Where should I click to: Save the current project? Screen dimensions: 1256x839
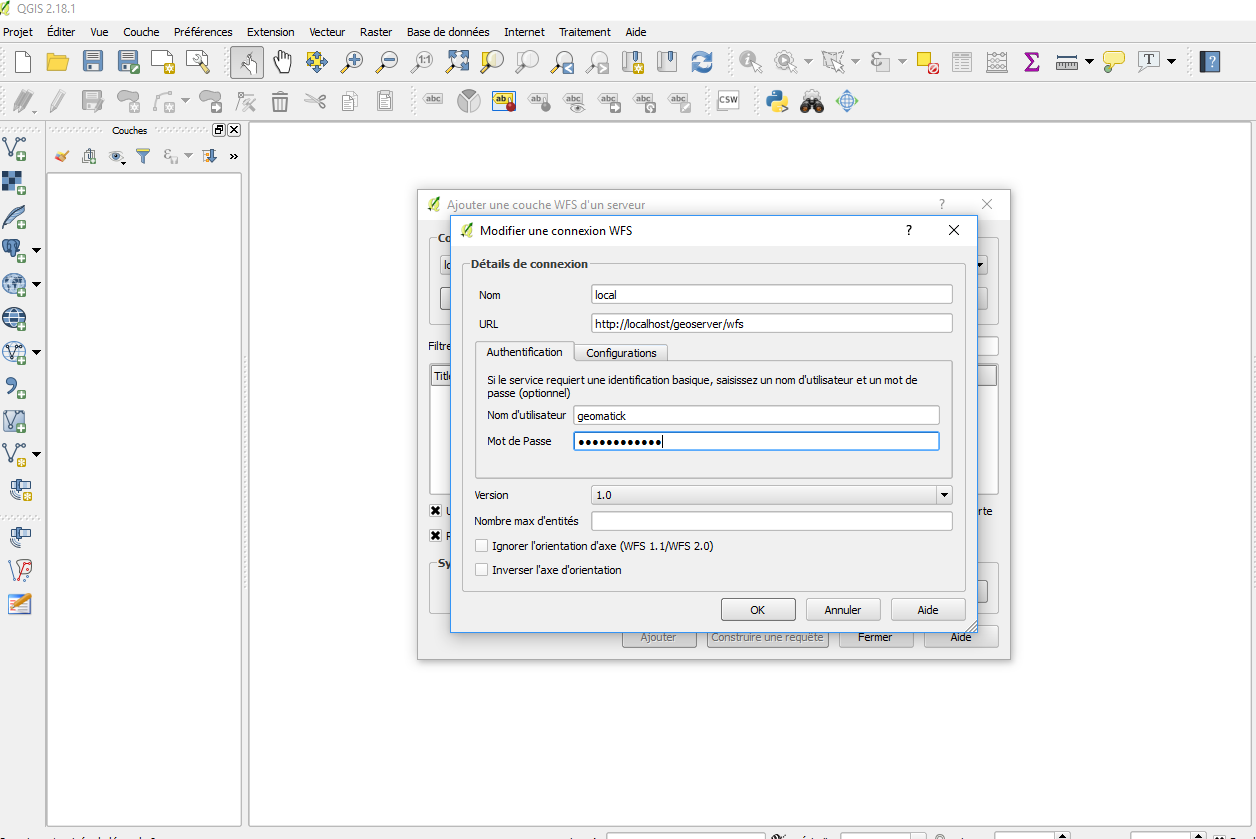point(93,62)
